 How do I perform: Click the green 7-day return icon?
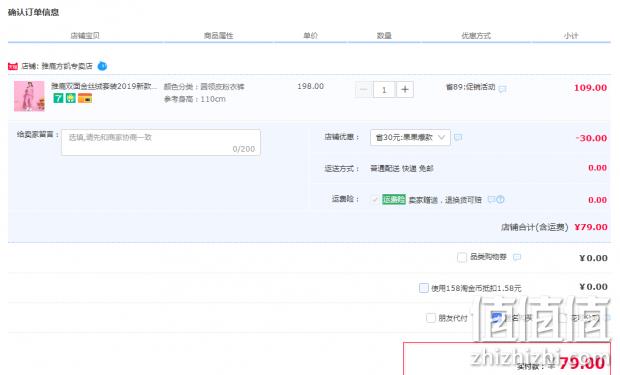coord(59,98)
